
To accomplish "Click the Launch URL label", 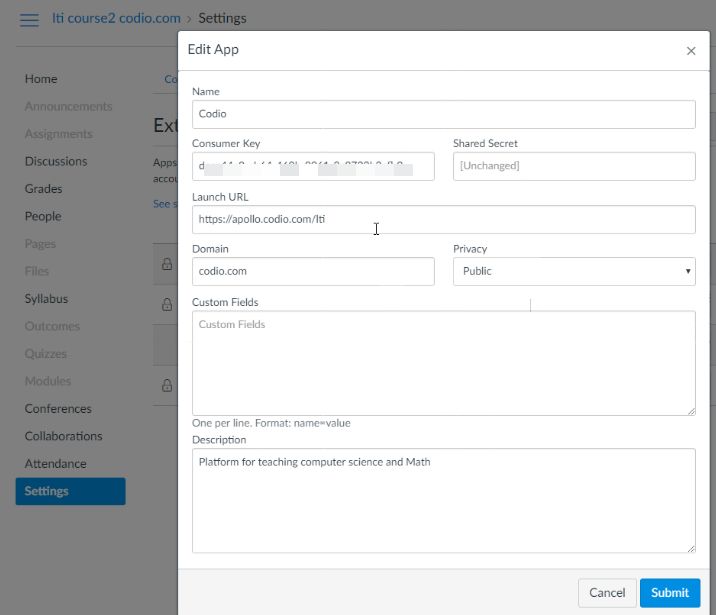I will point(220,197).
